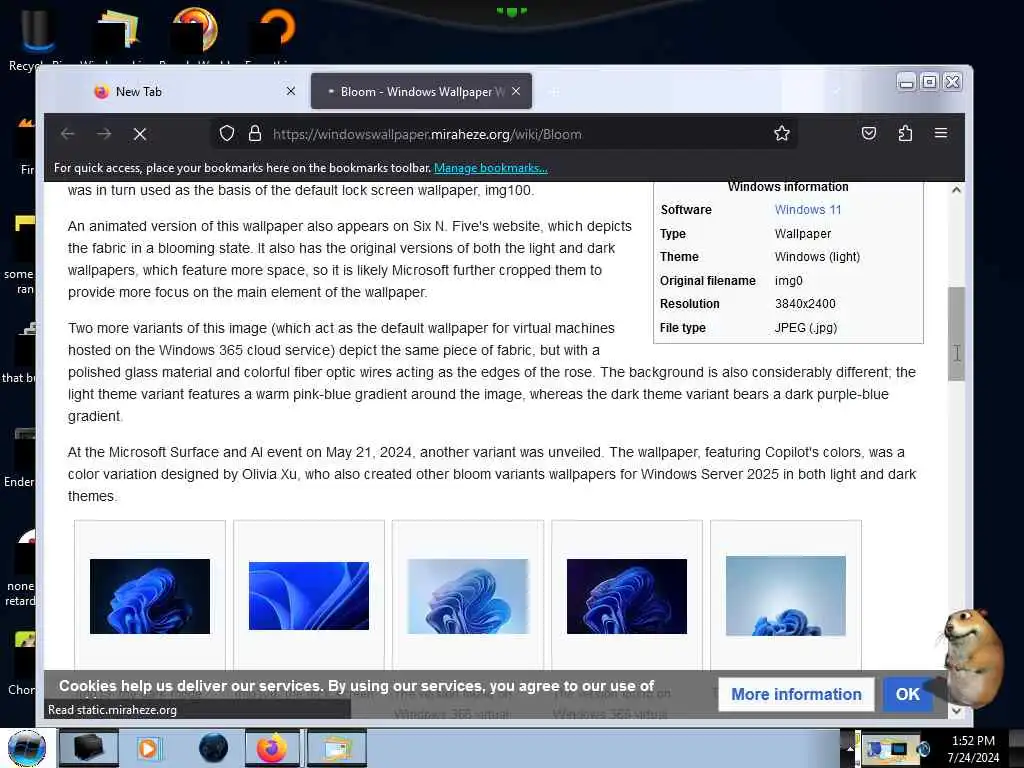Click "Windows information" infobox heading
Viewport: 1024px width, 768px height.
point(788,187)
